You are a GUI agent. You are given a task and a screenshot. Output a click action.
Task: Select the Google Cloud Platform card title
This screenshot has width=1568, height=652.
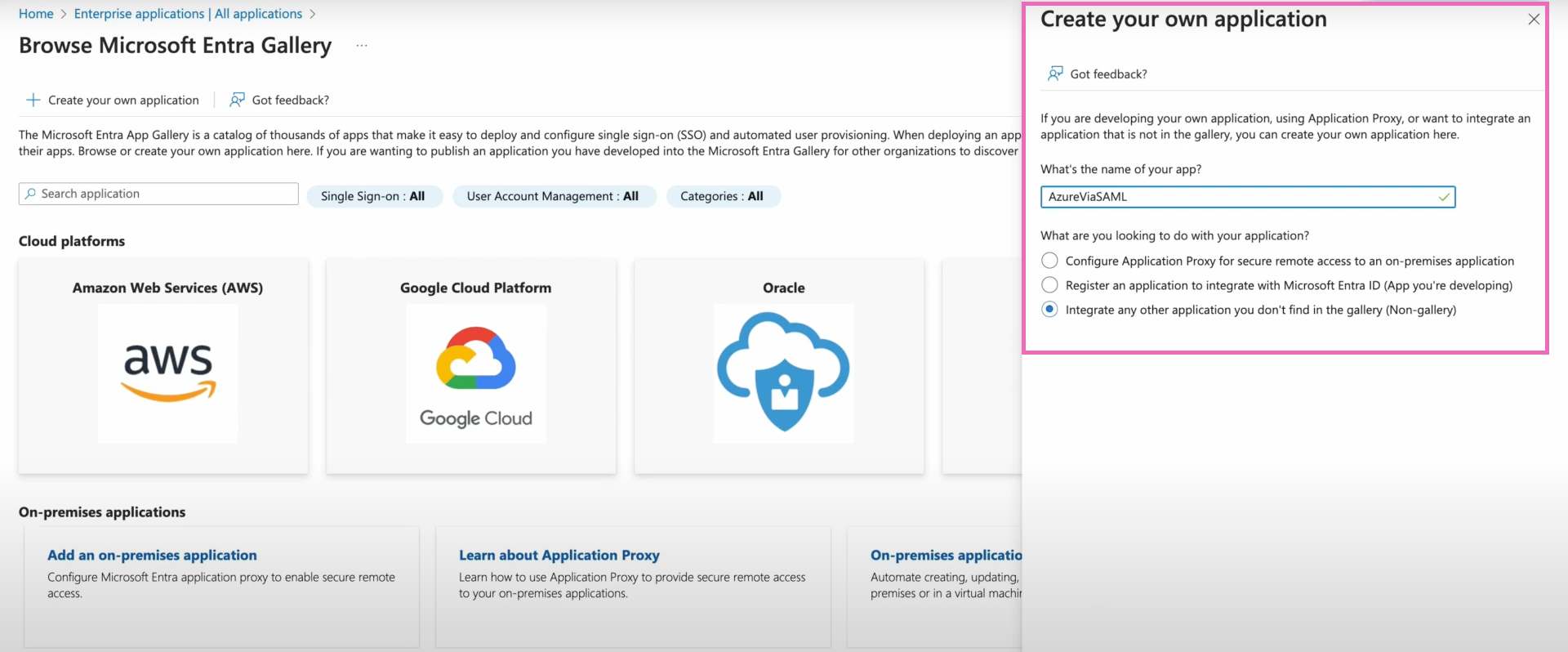pyautogui.click(x=476, y=288)
